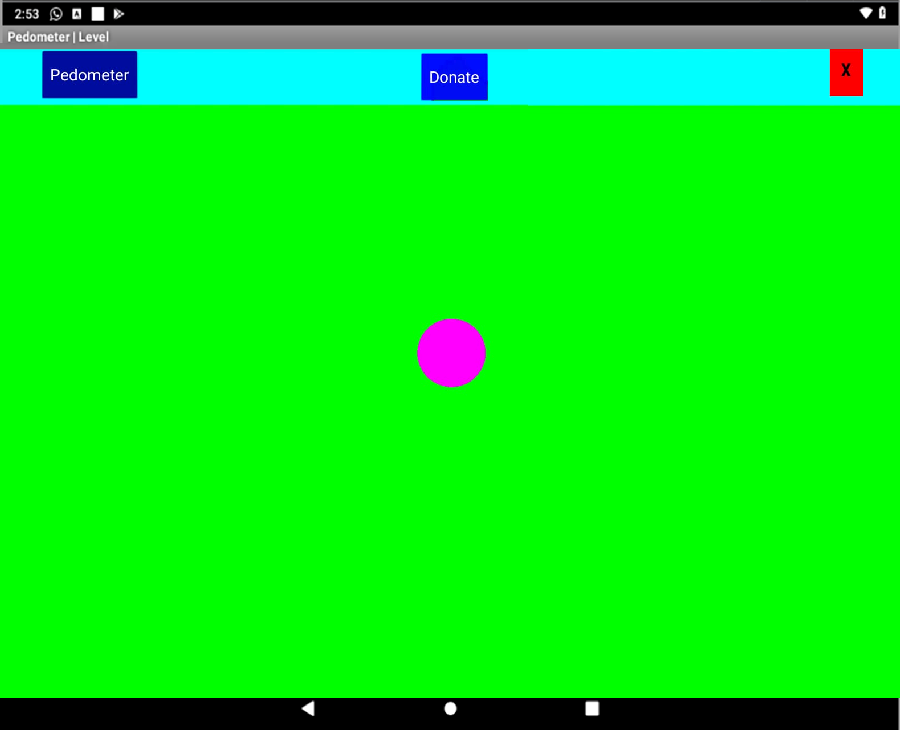Close the app with red X button

846,72
